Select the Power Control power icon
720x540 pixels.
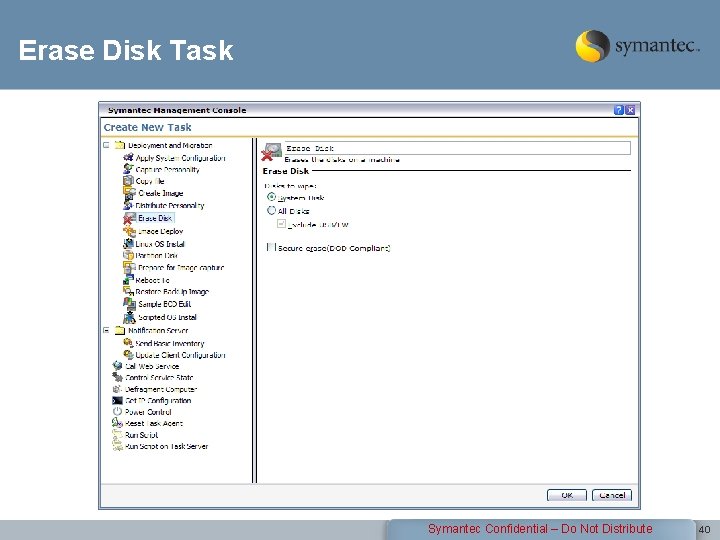point(118,411)
